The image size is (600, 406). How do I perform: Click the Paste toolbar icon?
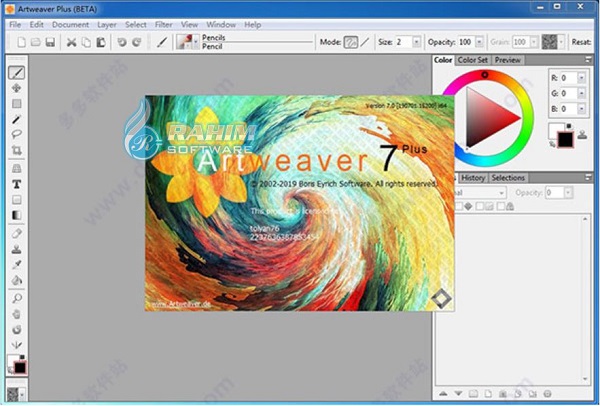(x=101, y=42)
